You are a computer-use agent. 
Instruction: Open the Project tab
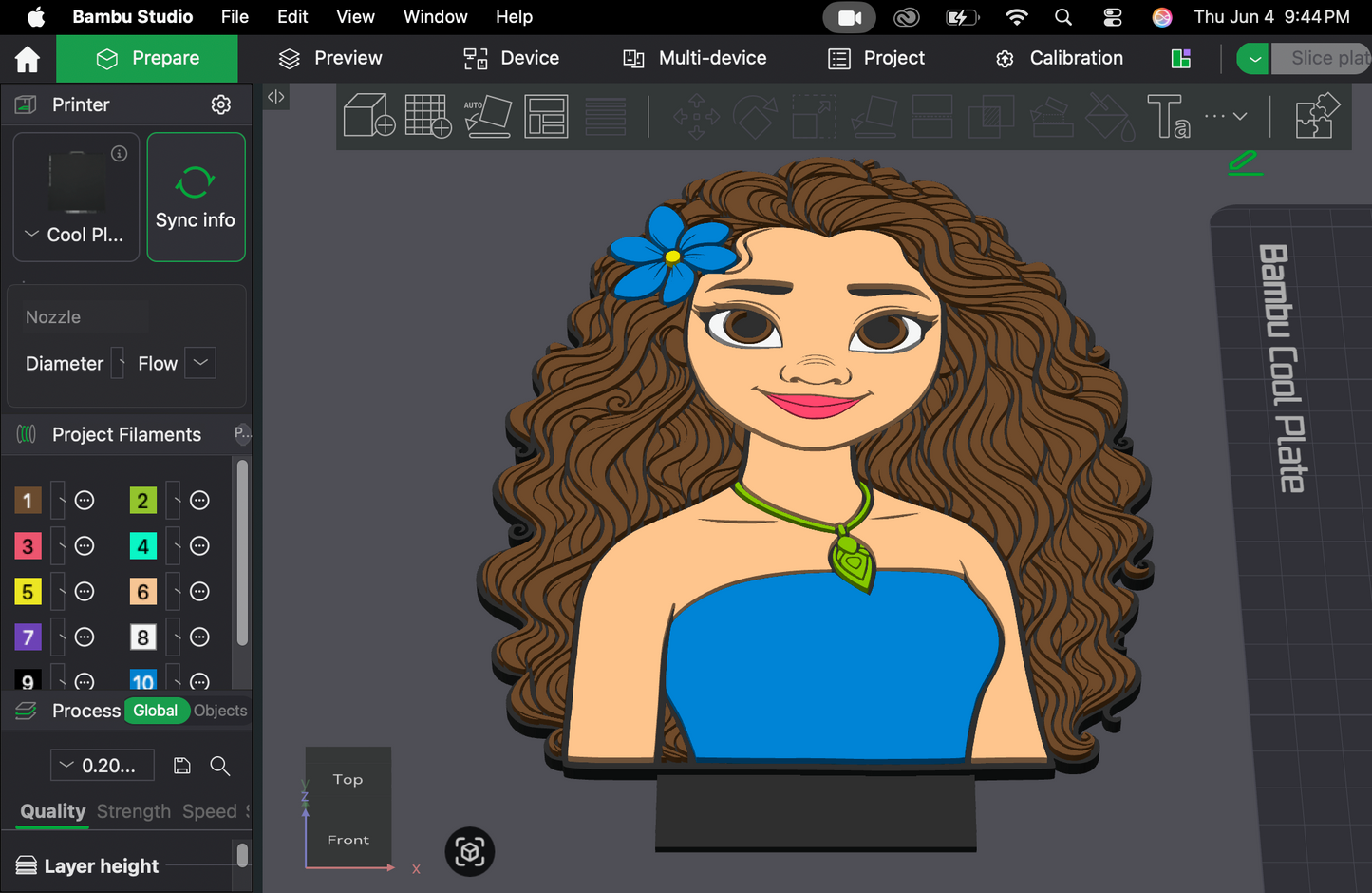(x=876, y=59)
